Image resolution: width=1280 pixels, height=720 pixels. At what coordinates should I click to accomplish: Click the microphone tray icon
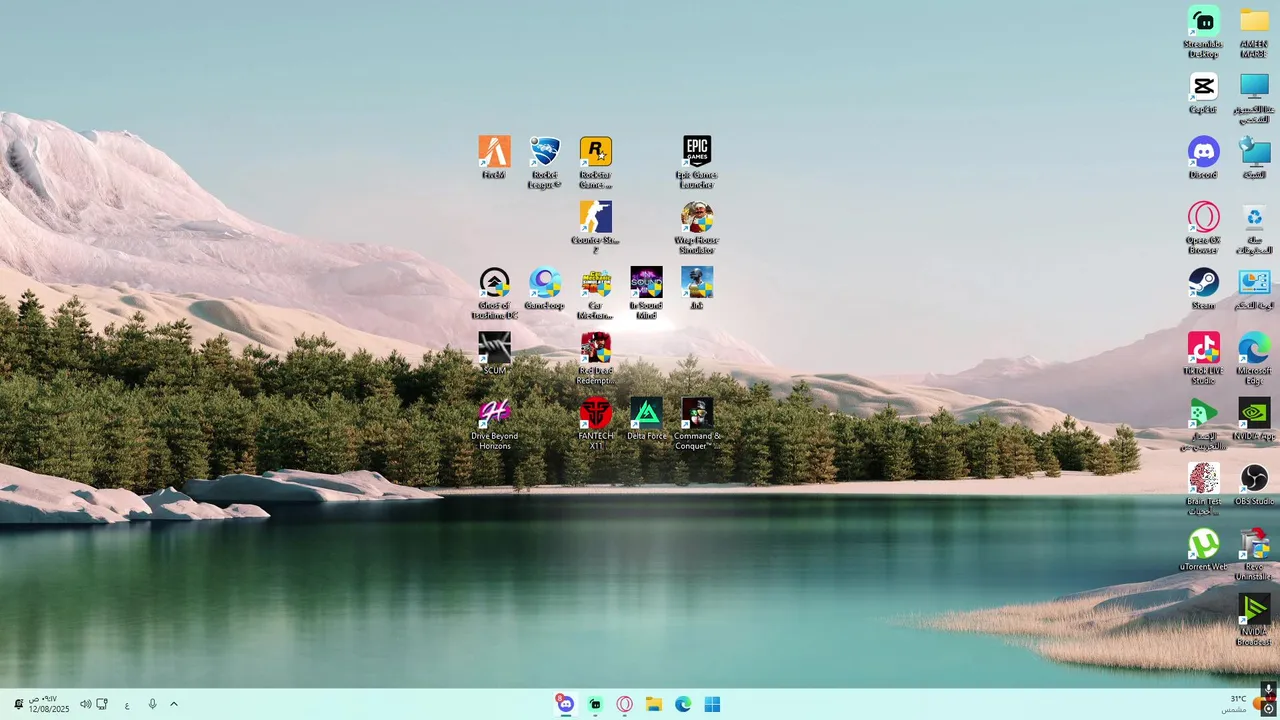[x=152, y=704]
